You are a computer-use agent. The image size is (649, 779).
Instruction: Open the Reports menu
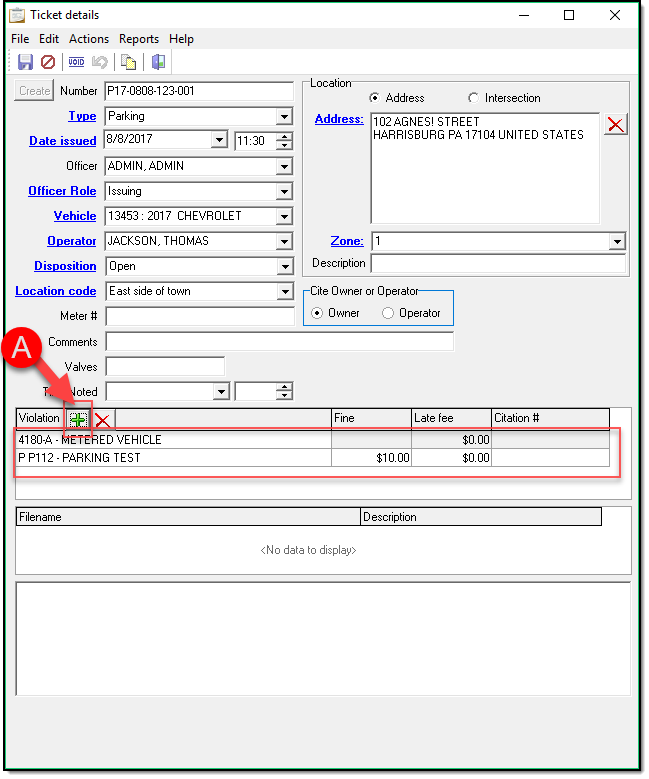139,39
